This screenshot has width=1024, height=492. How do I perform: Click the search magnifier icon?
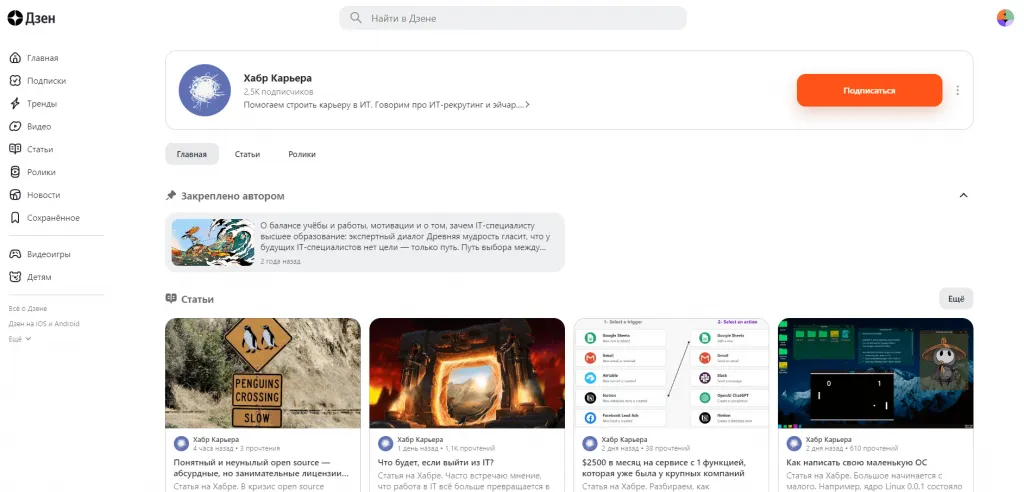356,18
